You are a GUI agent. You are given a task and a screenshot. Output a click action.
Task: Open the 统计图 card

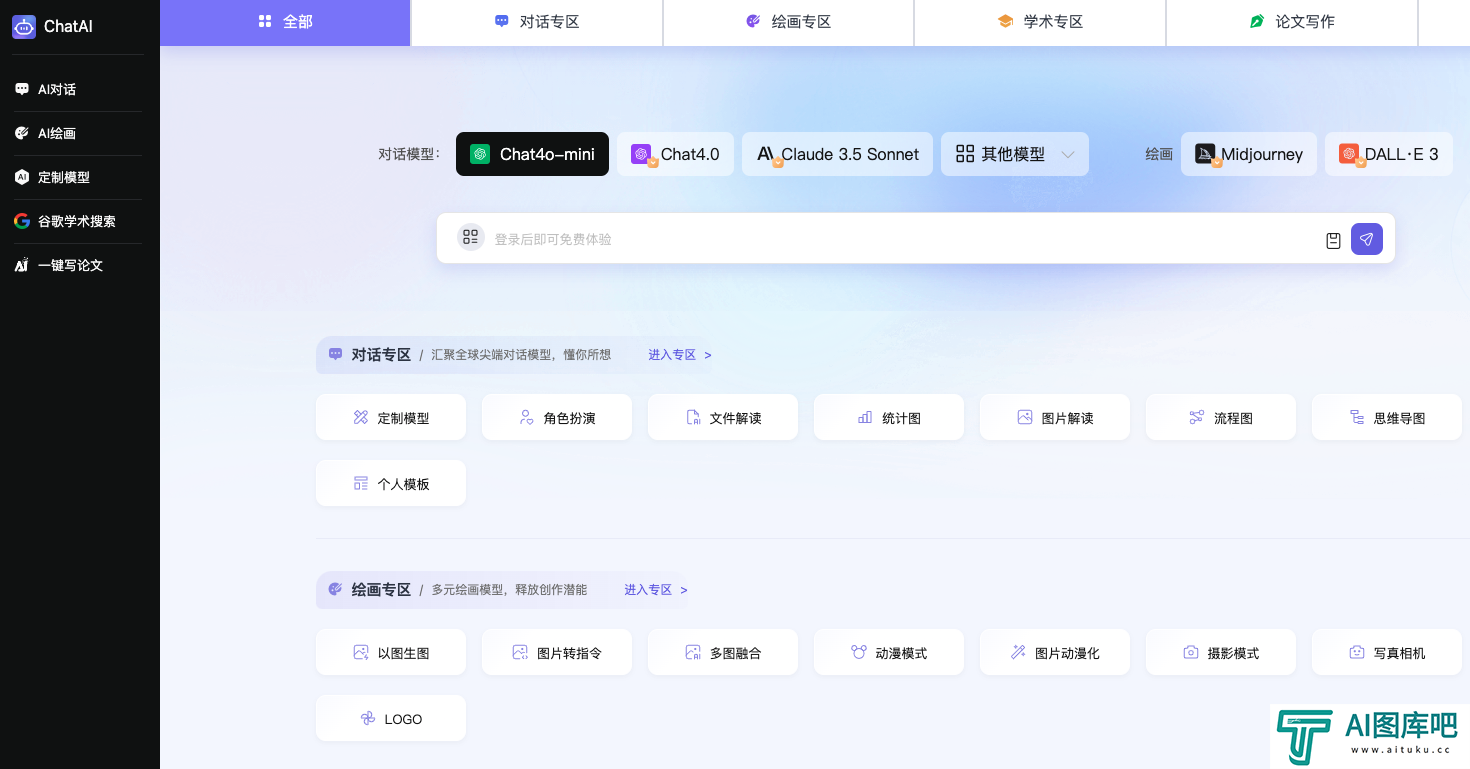point(889,417)
